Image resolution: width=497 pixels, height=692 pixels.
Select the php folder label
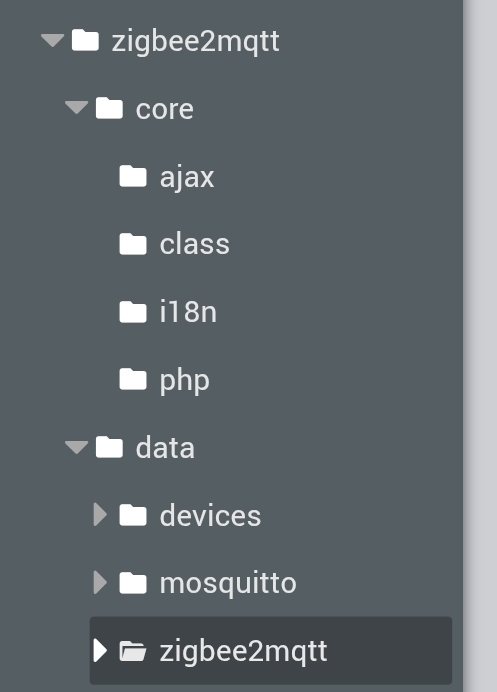(x=184, y=381)
